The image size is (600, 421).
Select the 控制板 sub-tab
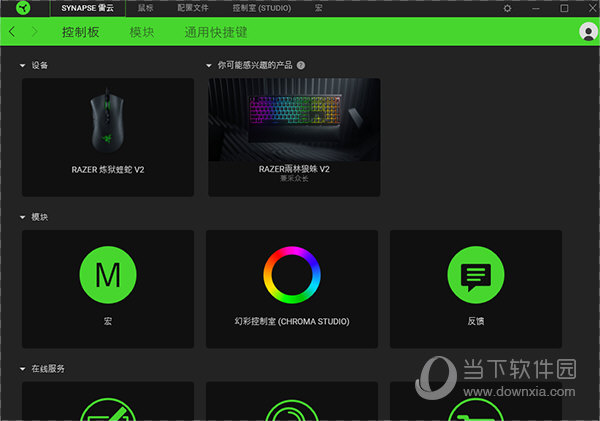[x=80, y=32]
